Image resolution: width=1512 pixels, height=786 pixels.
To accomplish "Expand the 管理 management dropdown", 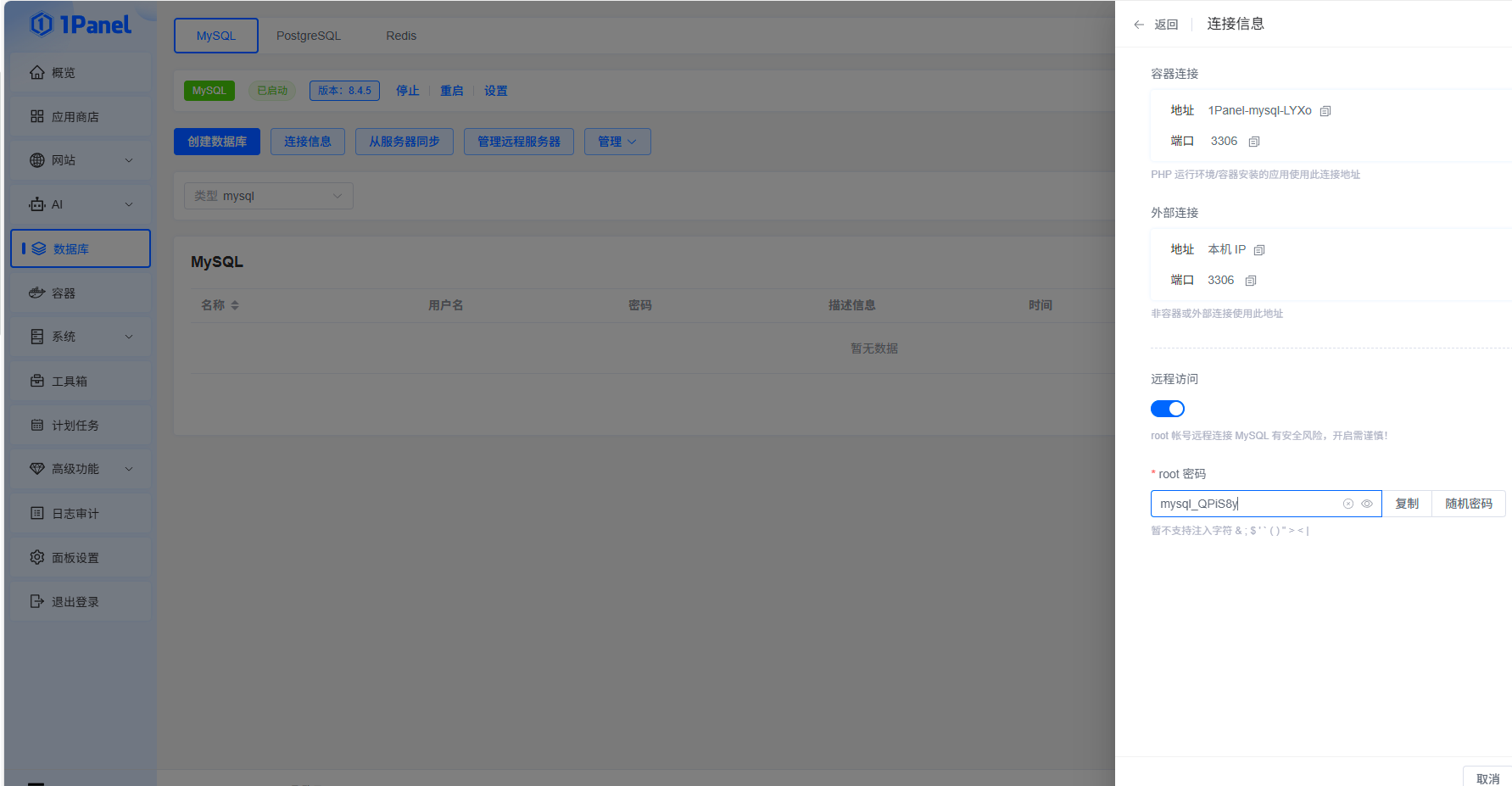I will pyautogui.click(x=617, y=142).
